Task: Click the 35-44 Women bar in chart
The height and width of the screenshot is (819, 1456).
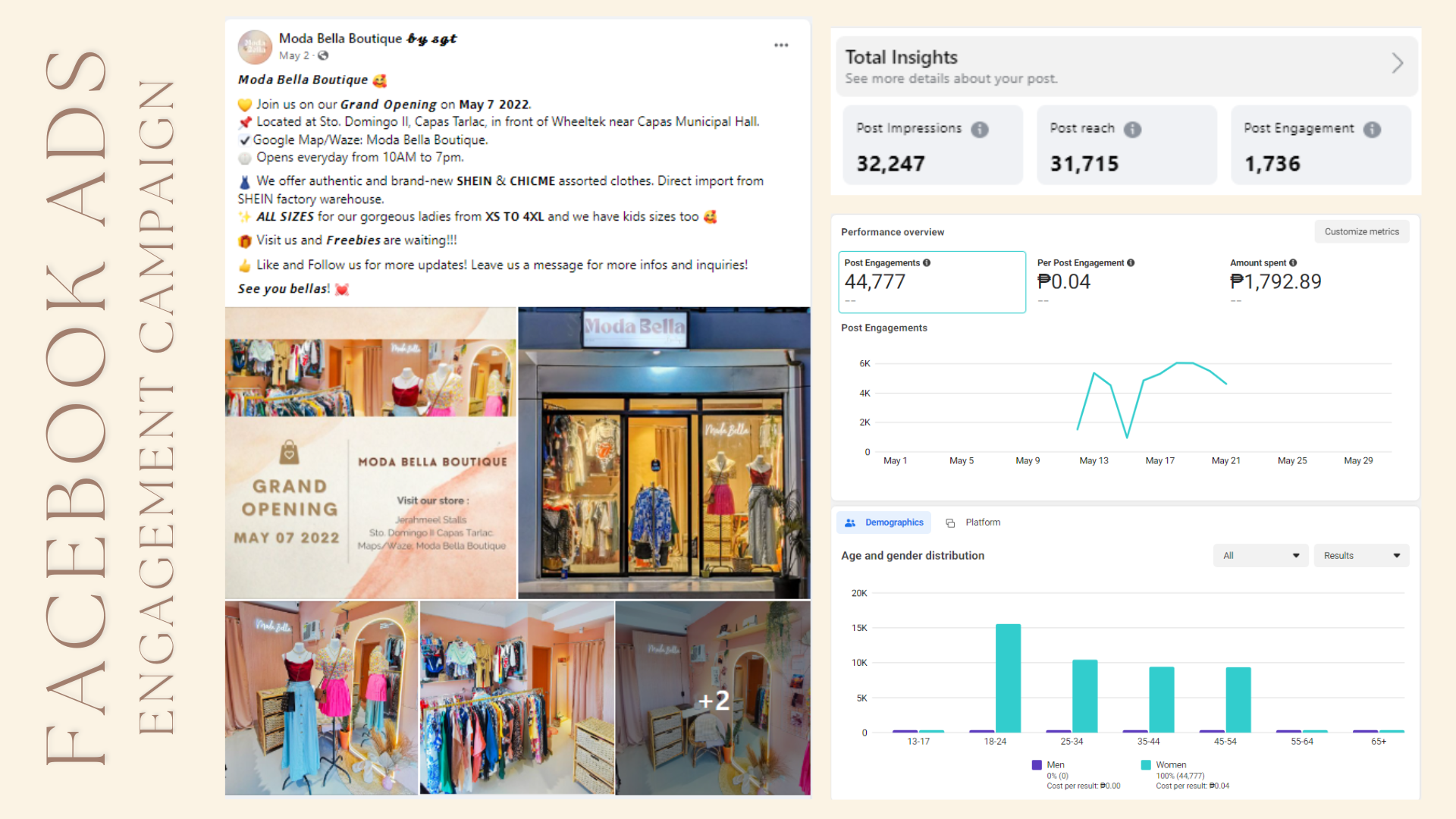Action: (x=1161, y=700)
